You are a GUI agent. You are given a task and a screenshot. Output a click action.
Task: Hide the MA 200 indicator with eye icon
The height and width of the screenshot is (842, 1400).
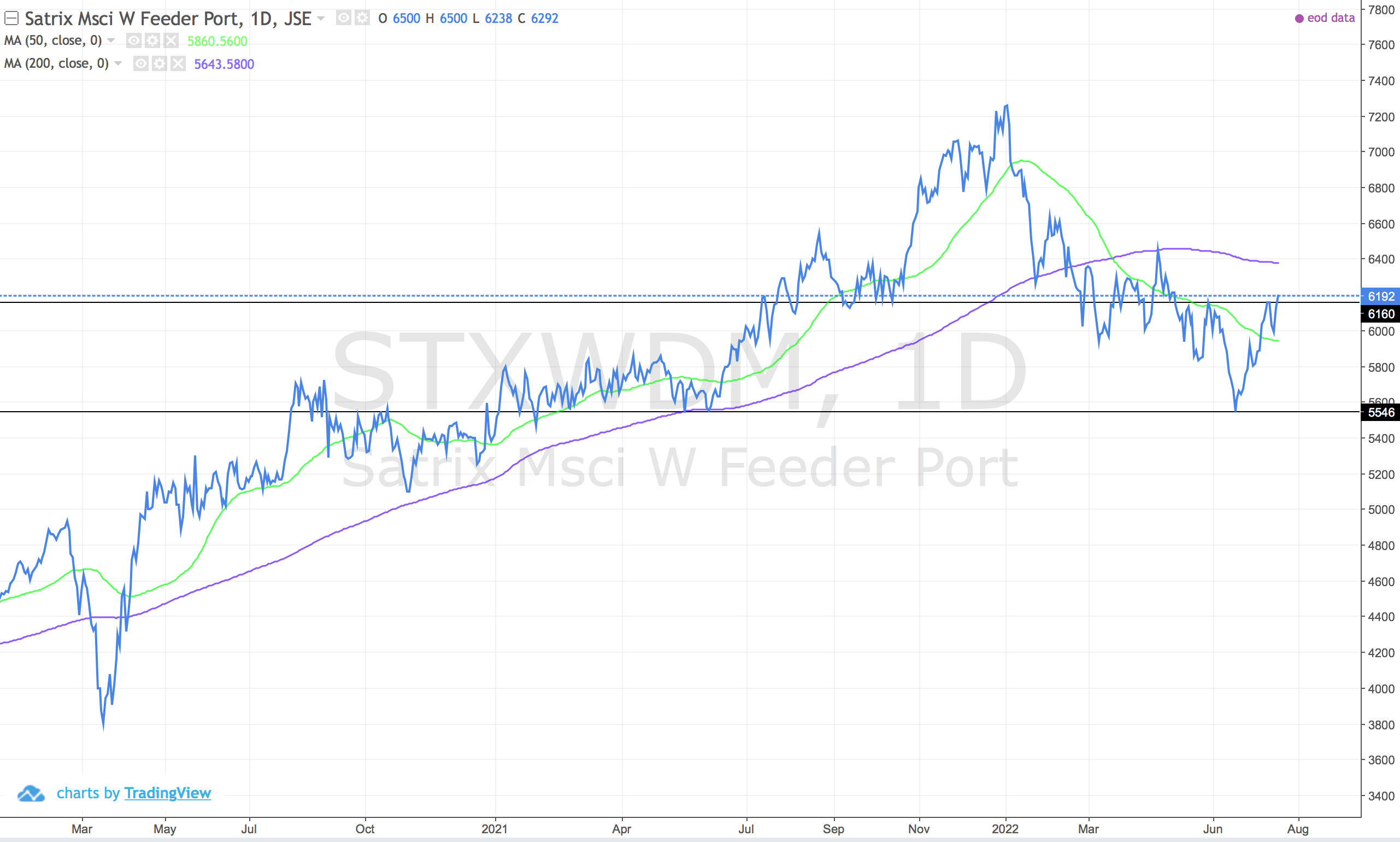click(x=140, y=63)
